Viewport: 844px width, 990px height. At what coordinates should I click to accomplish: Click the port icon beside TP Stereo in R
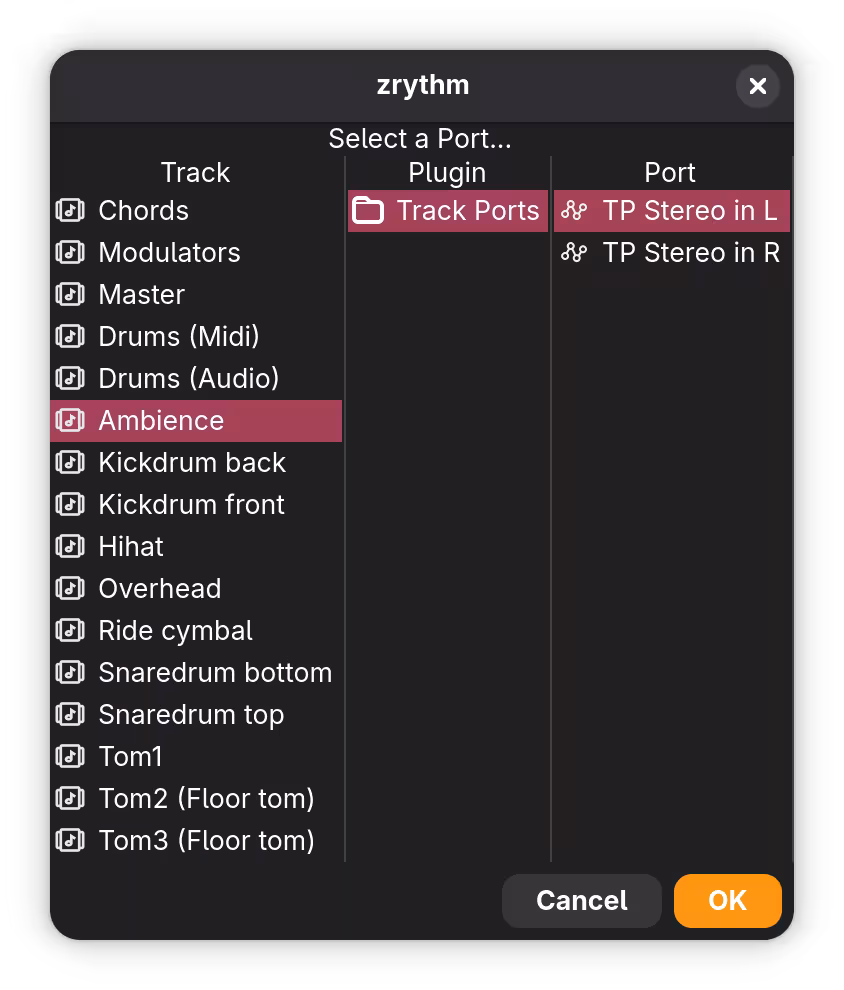[573, 252]
